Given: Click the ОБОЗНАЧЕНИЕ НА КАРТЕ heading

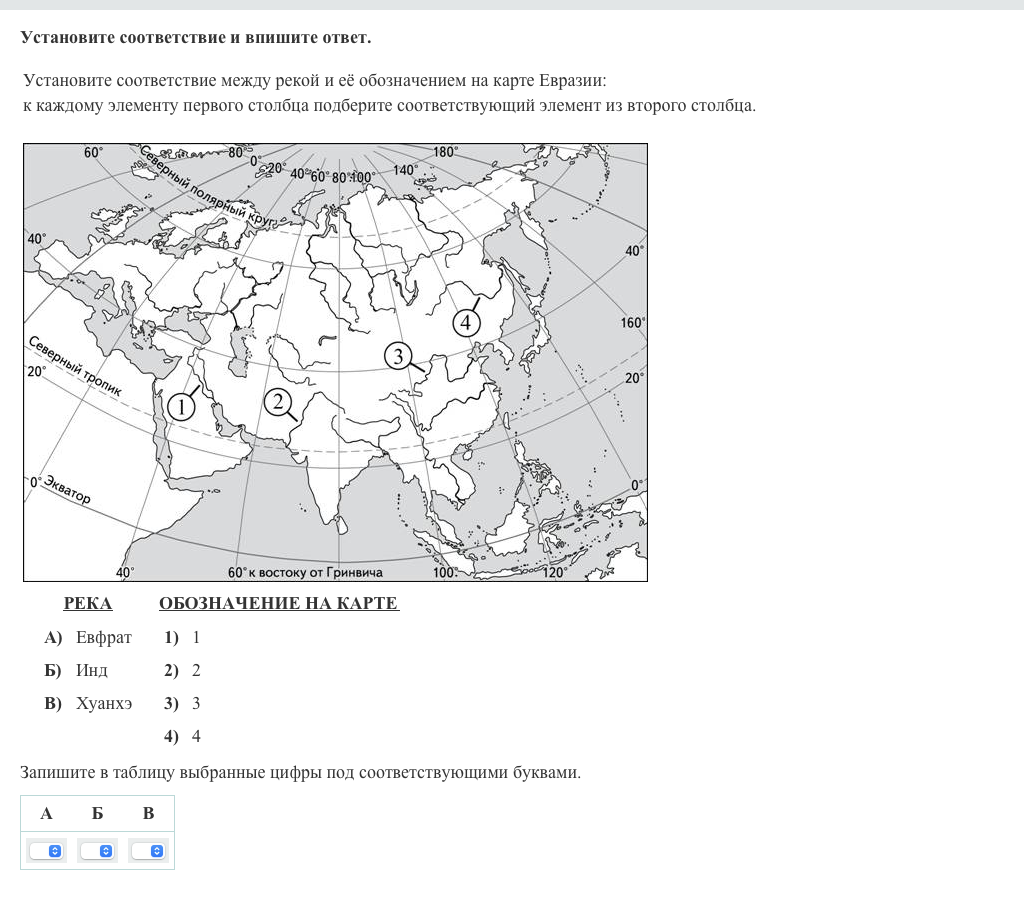Looking at the screenshot, I should click(x=279, y=603).
